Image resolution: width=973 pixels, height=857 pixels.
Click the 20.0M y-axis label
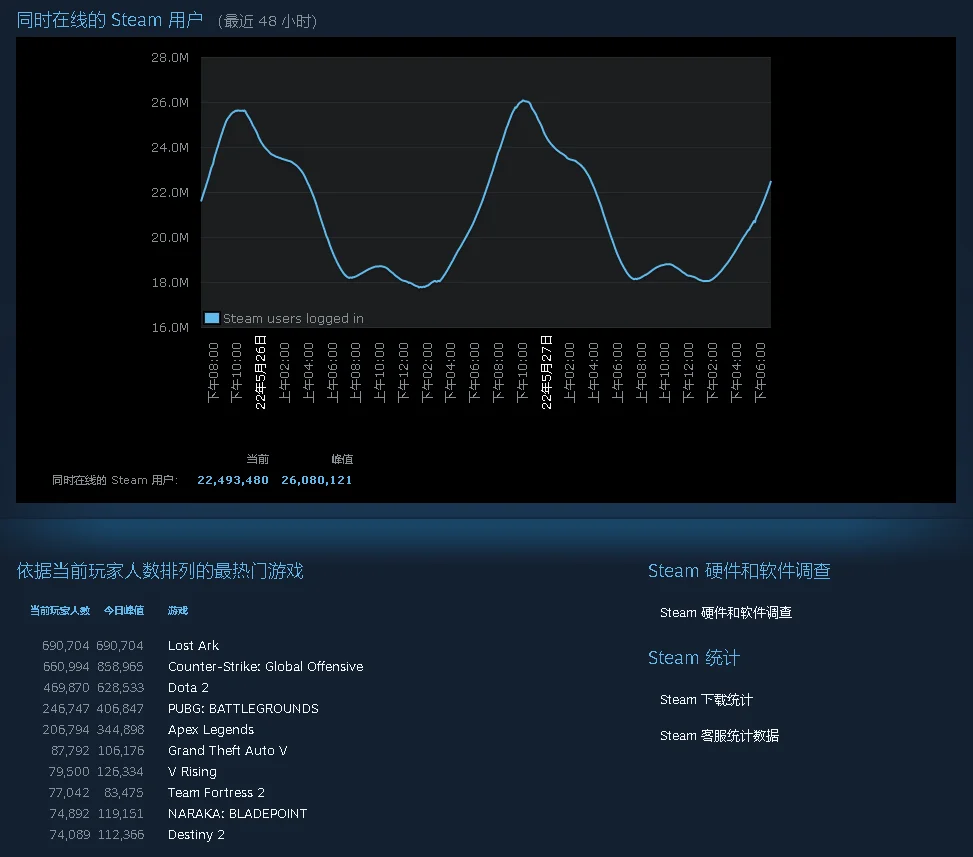[x=170, y=238]
